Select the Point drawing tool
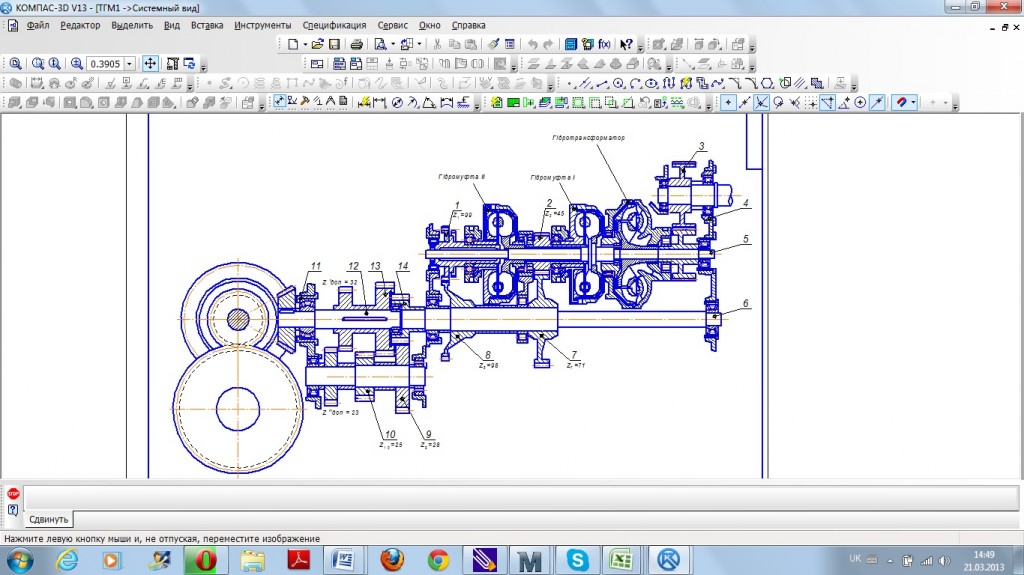The image size is (1024, 575). (x=569, y=84)
